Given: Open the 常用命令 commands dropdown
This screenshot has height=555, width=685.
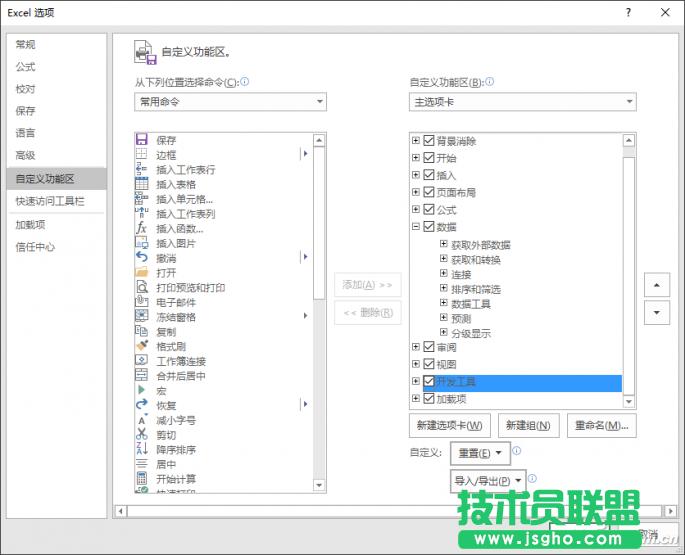Looking at the screenshot, I should click(230, 102).
